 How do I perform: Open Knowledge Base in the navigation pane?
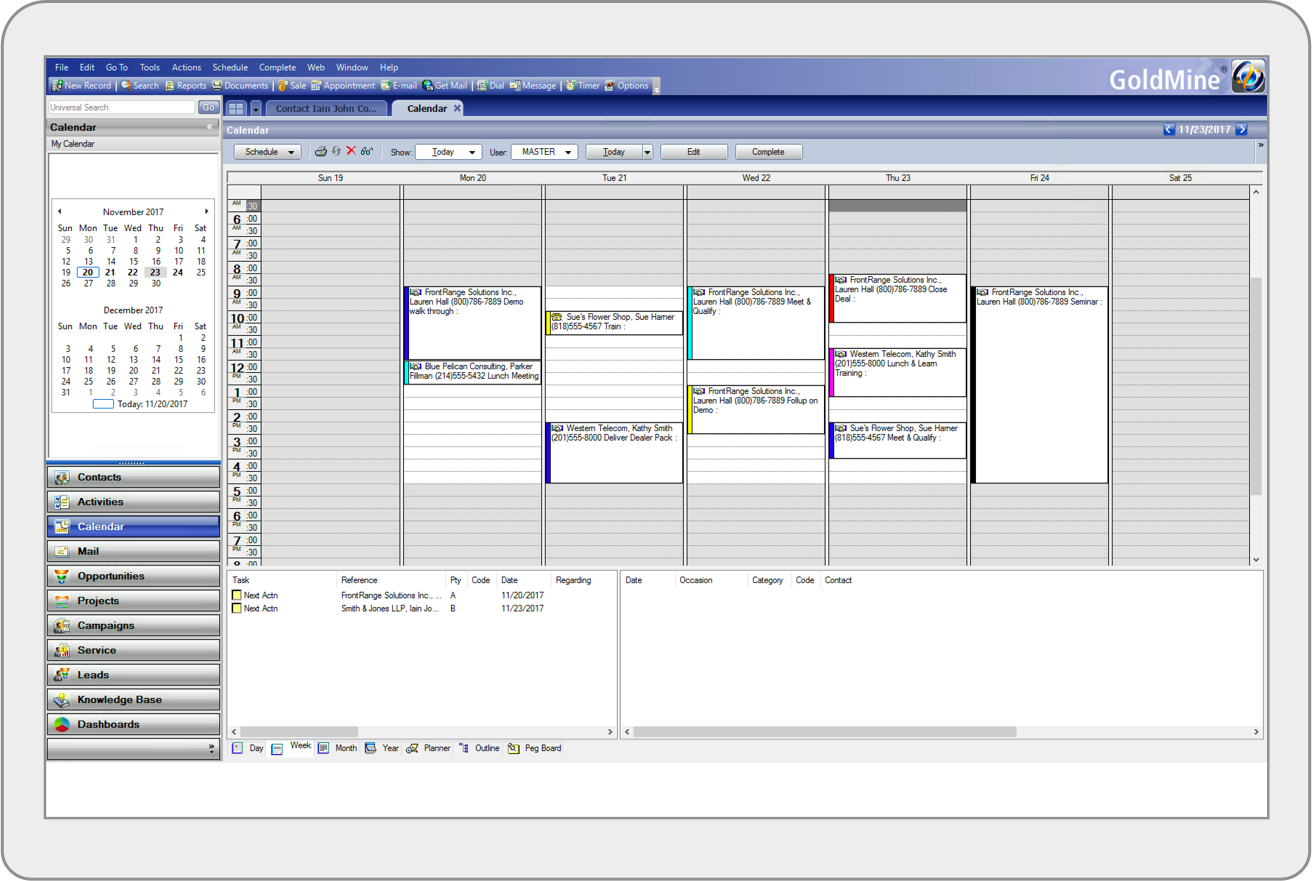[133, 700]
